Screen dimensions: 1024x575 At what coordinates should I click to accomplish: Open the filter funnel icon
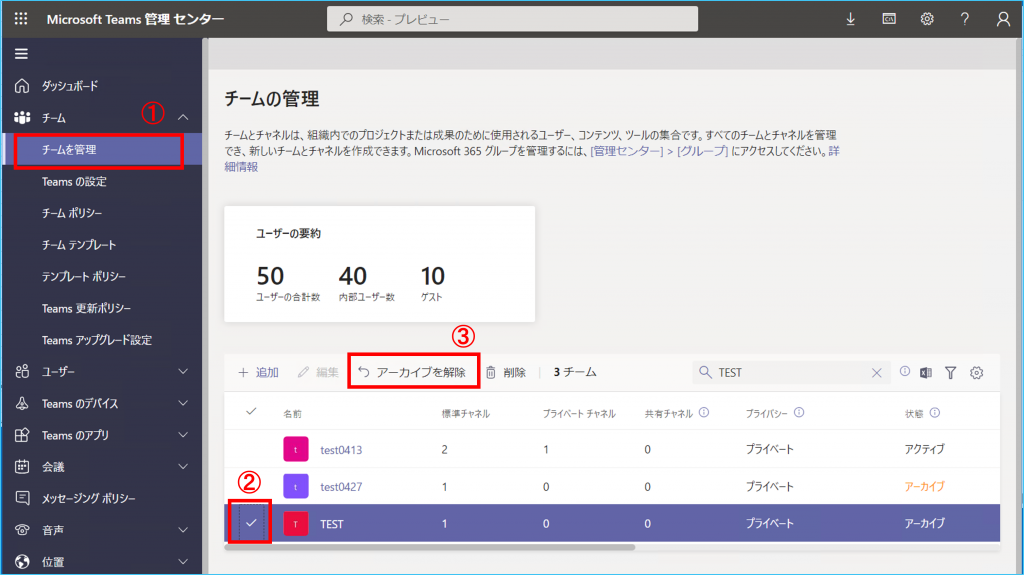(951, 372)
